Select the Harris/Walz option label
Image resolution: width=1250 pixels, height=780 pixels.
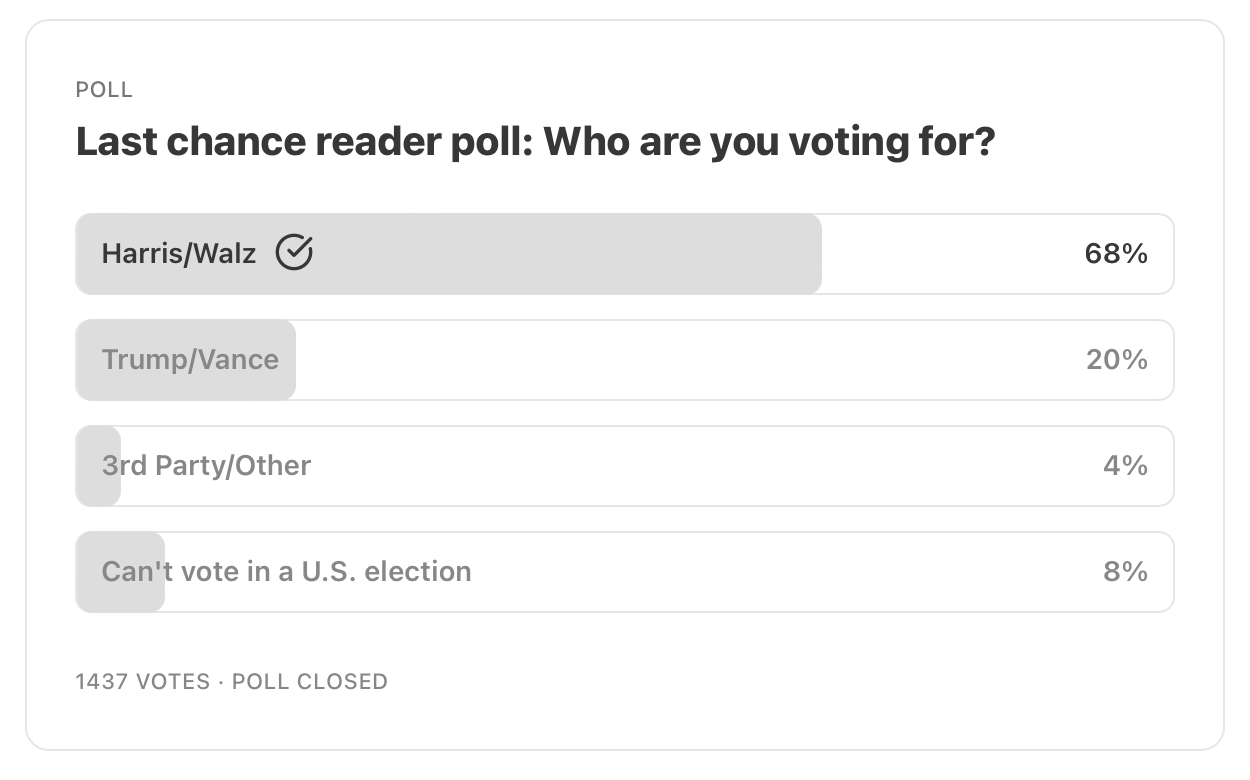tap(179, 254)
